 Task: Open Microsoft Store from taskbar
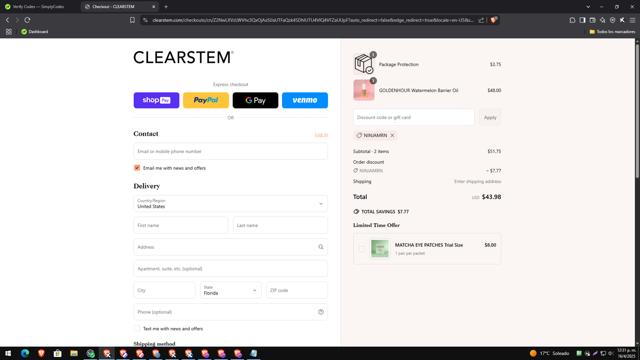pyautogui.click(x=58, y=353)
